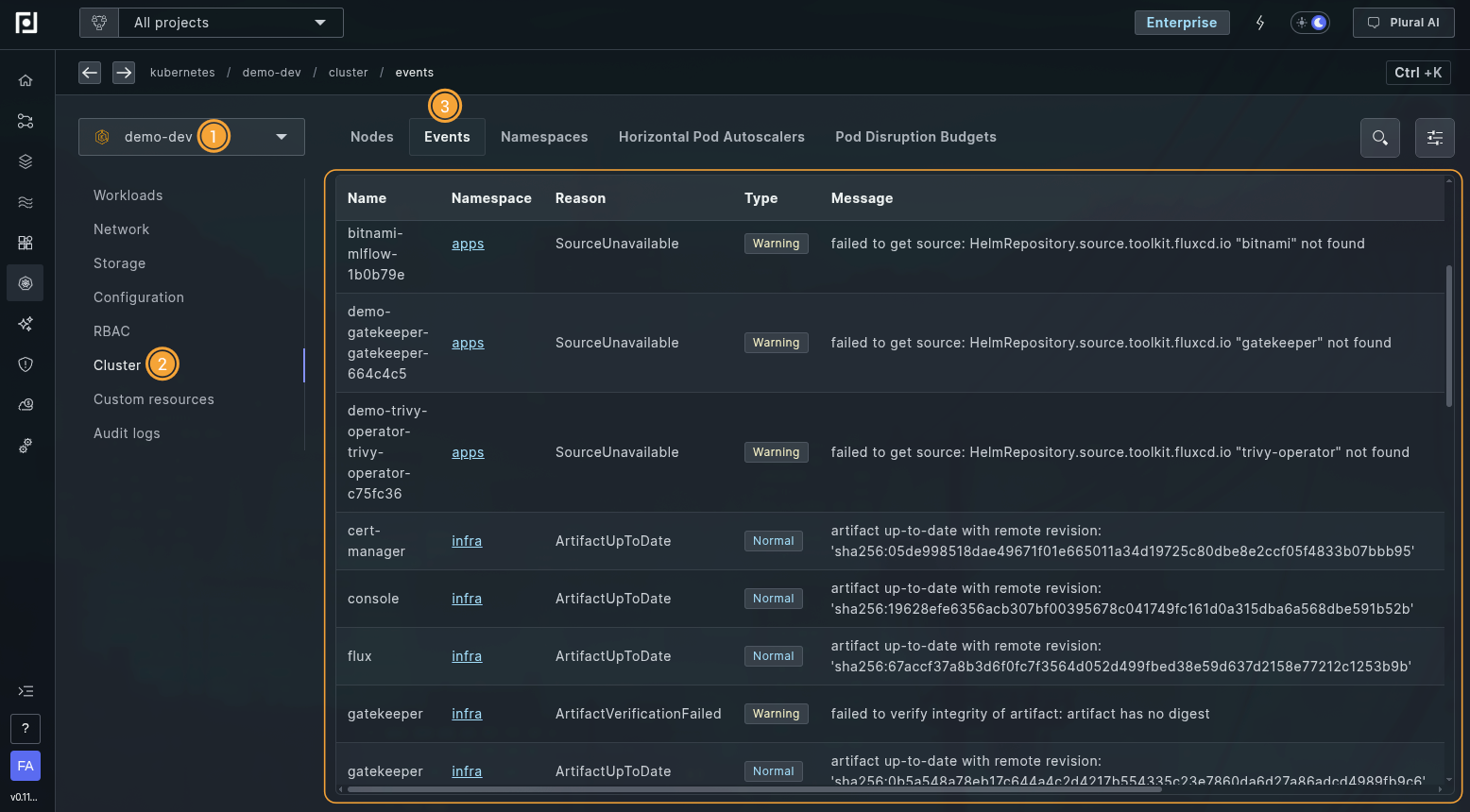The height and width of the screenshot is (812, 1470).
Task: Click the infra namespace link for cert-manager
Action: coord(467,541)
